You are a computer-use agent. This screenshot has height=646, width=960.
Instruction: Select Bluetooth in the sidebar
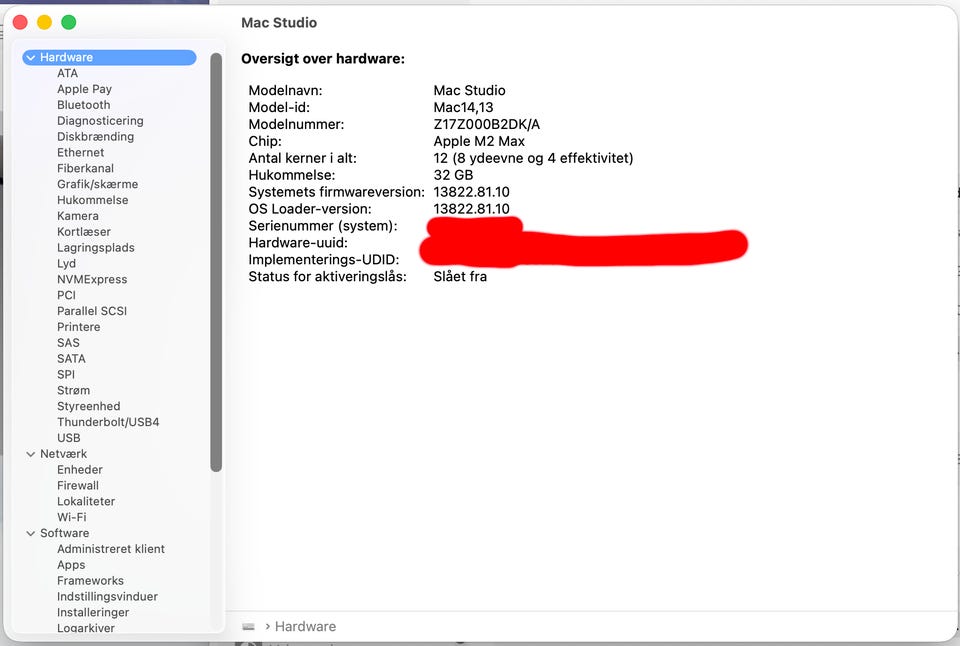tap(84, 105)
